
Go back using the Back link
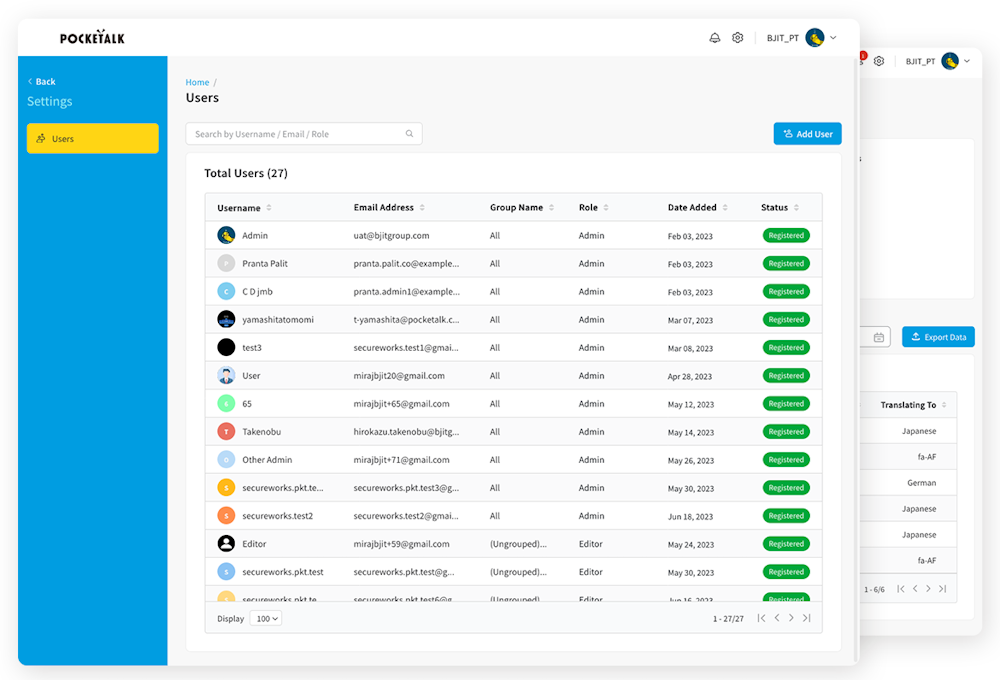41,82
